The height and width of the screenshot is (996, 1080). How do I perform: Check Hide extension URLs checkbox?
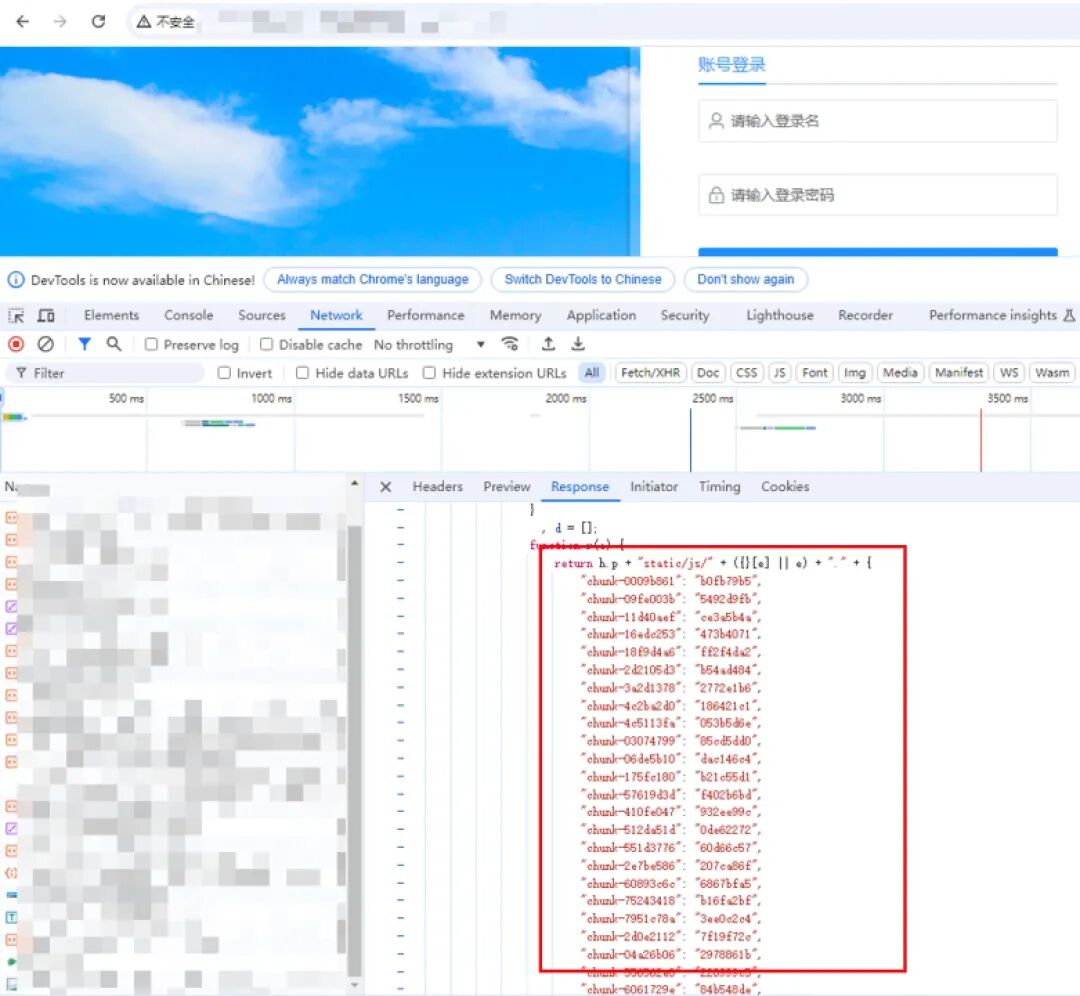(429, 373)
